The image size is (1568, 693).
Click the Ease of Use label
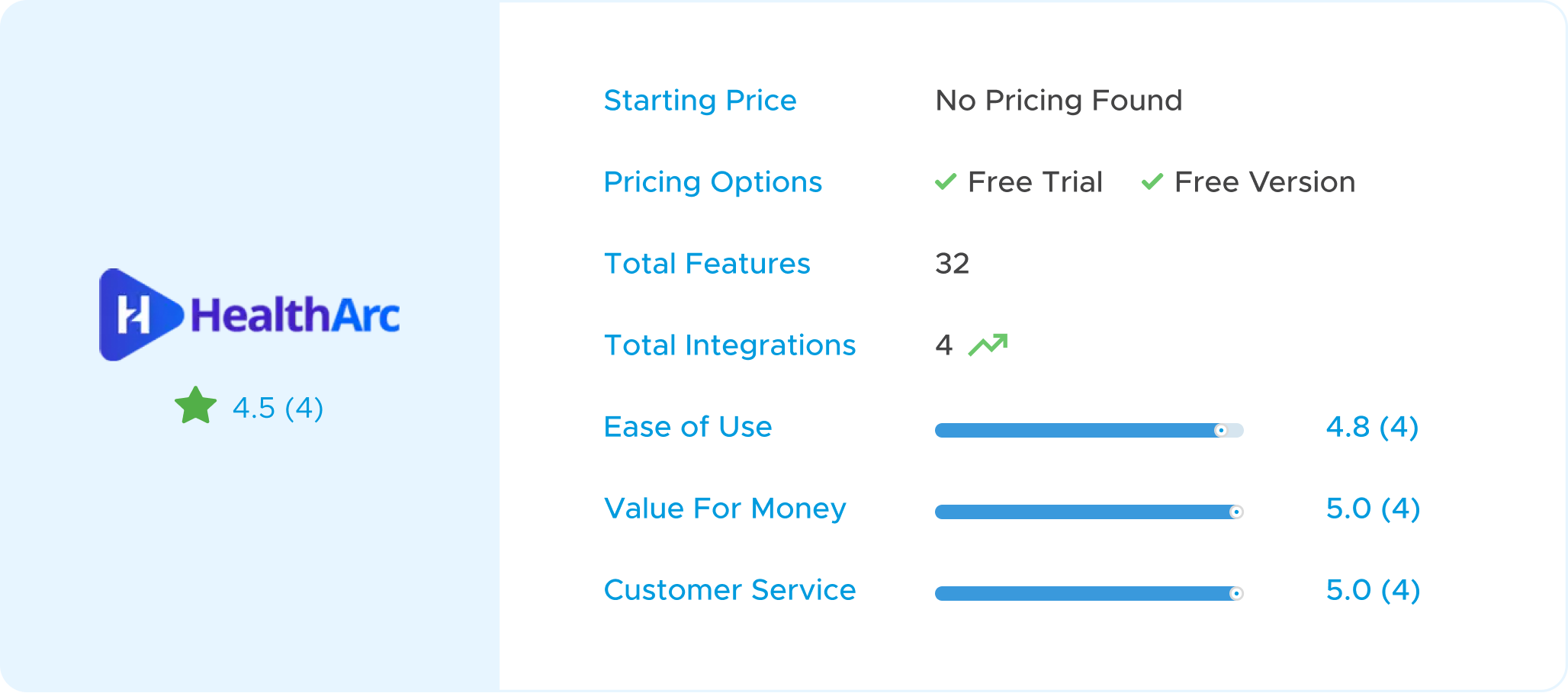688,427
